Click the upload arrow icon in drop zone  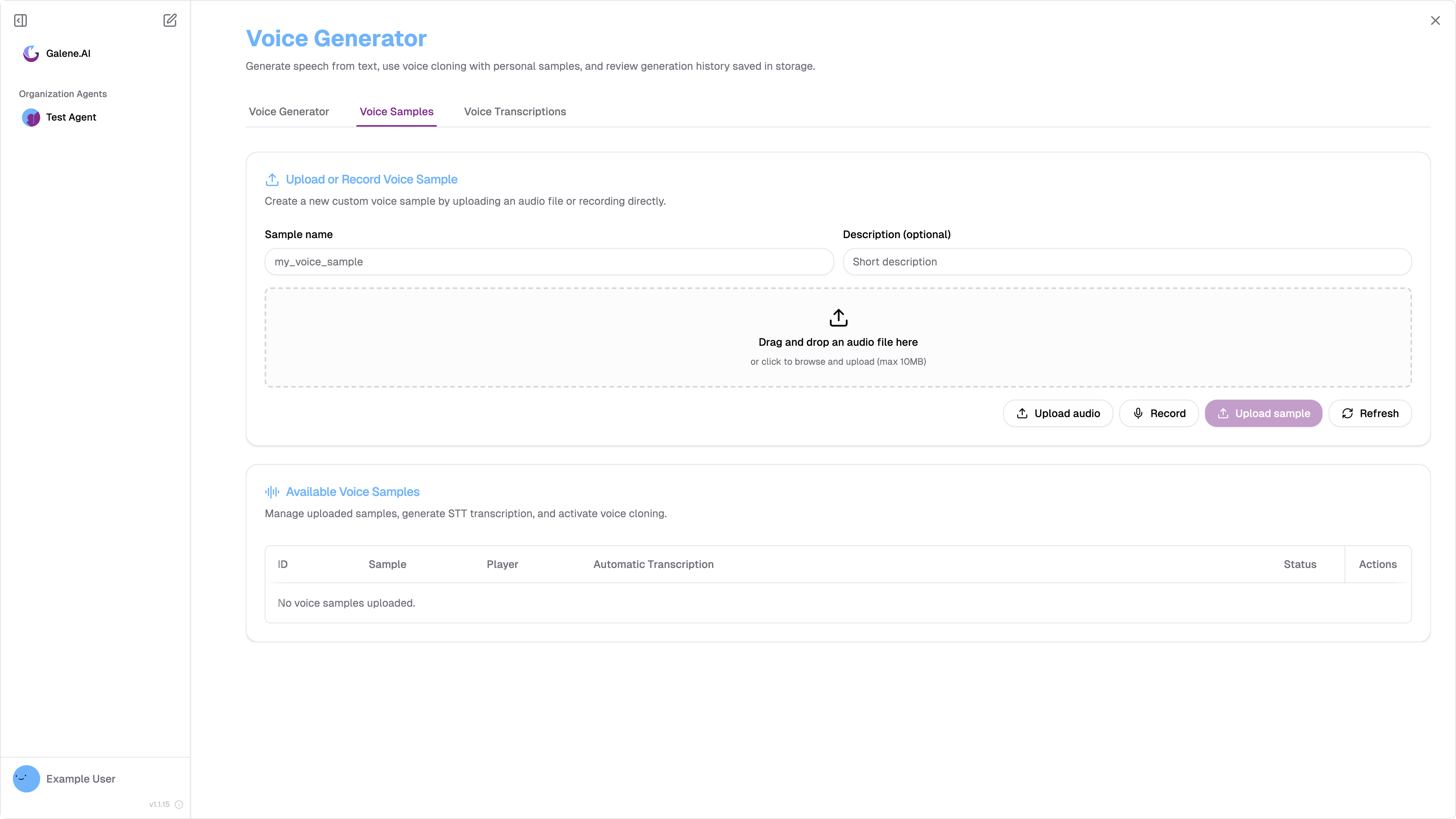point(838,318)
